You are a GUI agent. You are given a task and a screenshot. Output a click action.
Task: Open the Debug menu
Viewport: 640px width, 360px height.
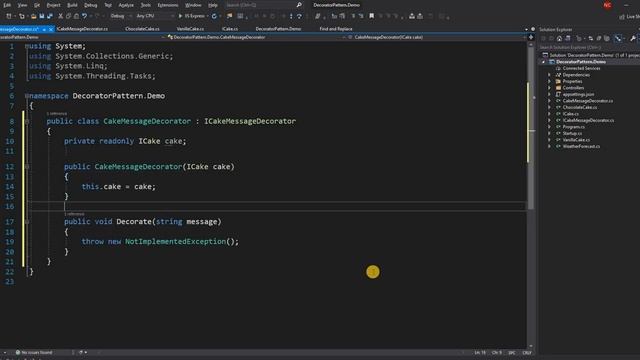(x=90, y=5)
